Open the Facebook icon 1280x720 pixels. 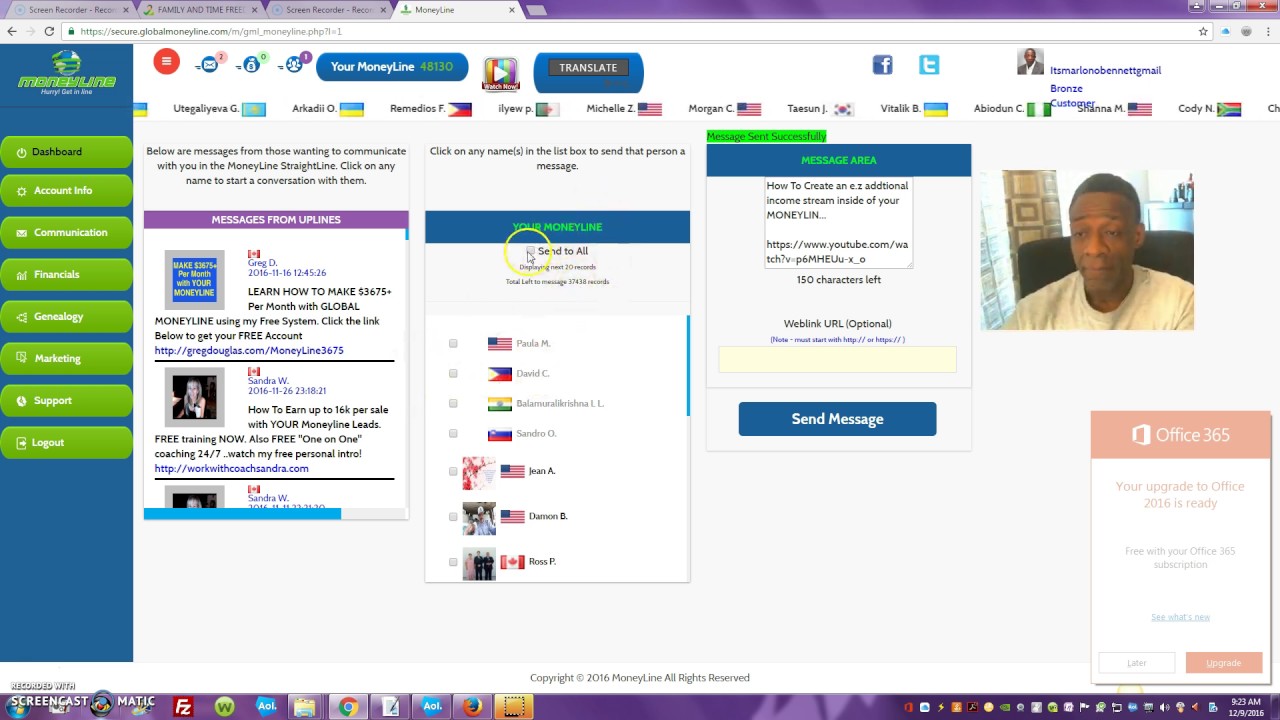tap(882, 65)
